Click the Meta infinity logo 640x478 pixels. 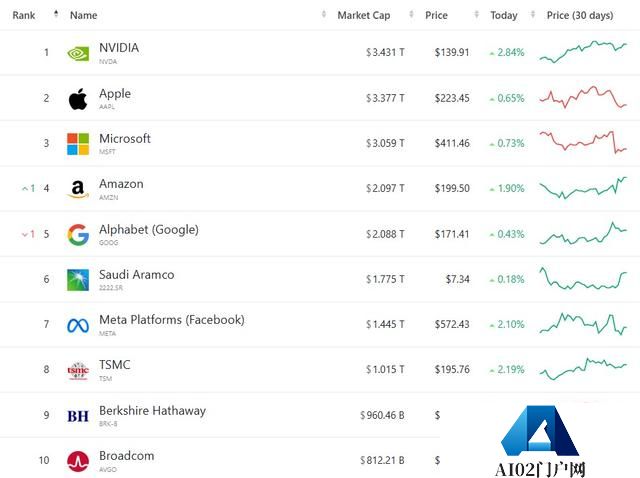click(78, 325)
